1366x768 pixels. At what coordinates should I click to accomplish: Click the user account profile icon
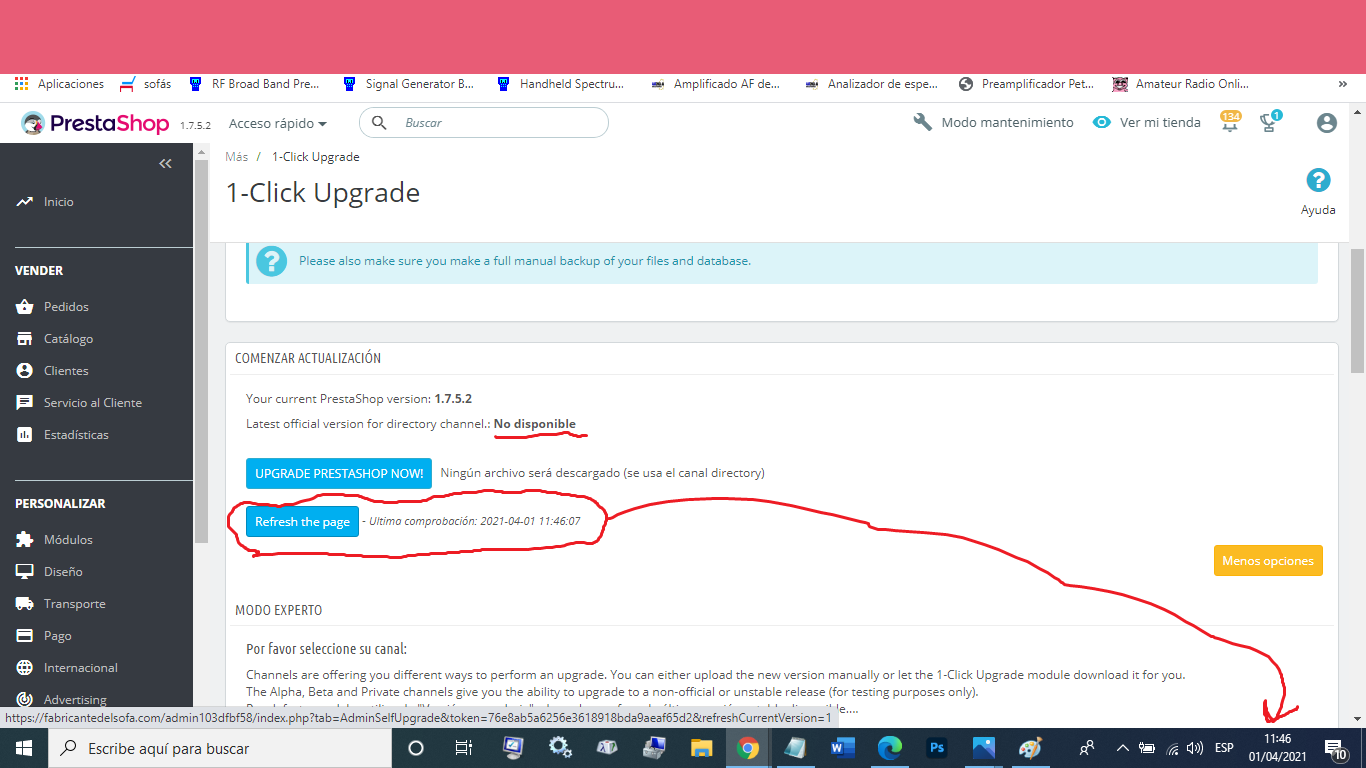point(1326,122)
